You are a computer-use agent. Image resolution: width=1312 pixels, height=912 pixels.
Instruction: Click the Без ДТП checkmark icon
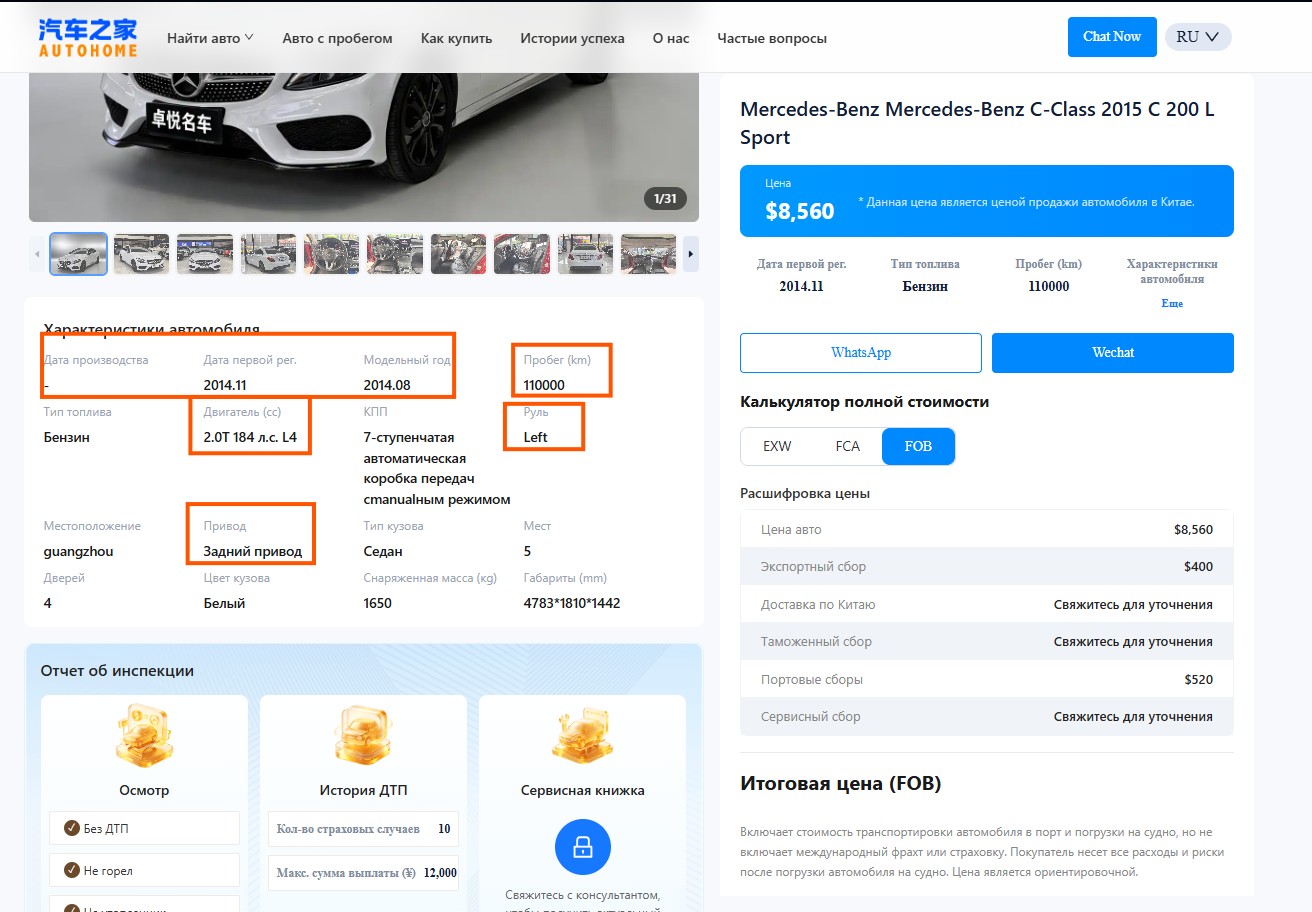(x=72, y=828)
